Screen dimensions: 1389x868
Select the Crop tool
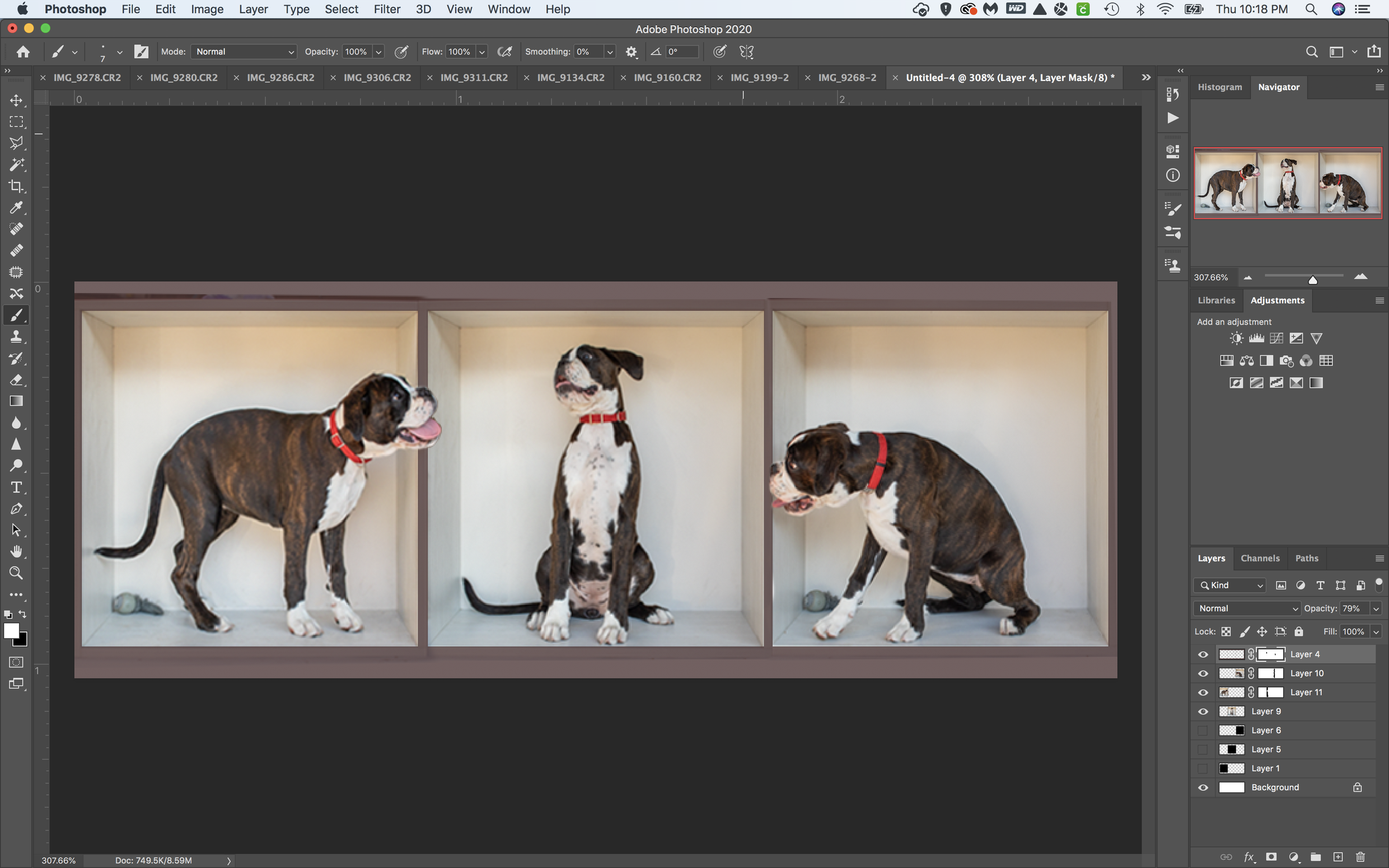coord(16,186)
